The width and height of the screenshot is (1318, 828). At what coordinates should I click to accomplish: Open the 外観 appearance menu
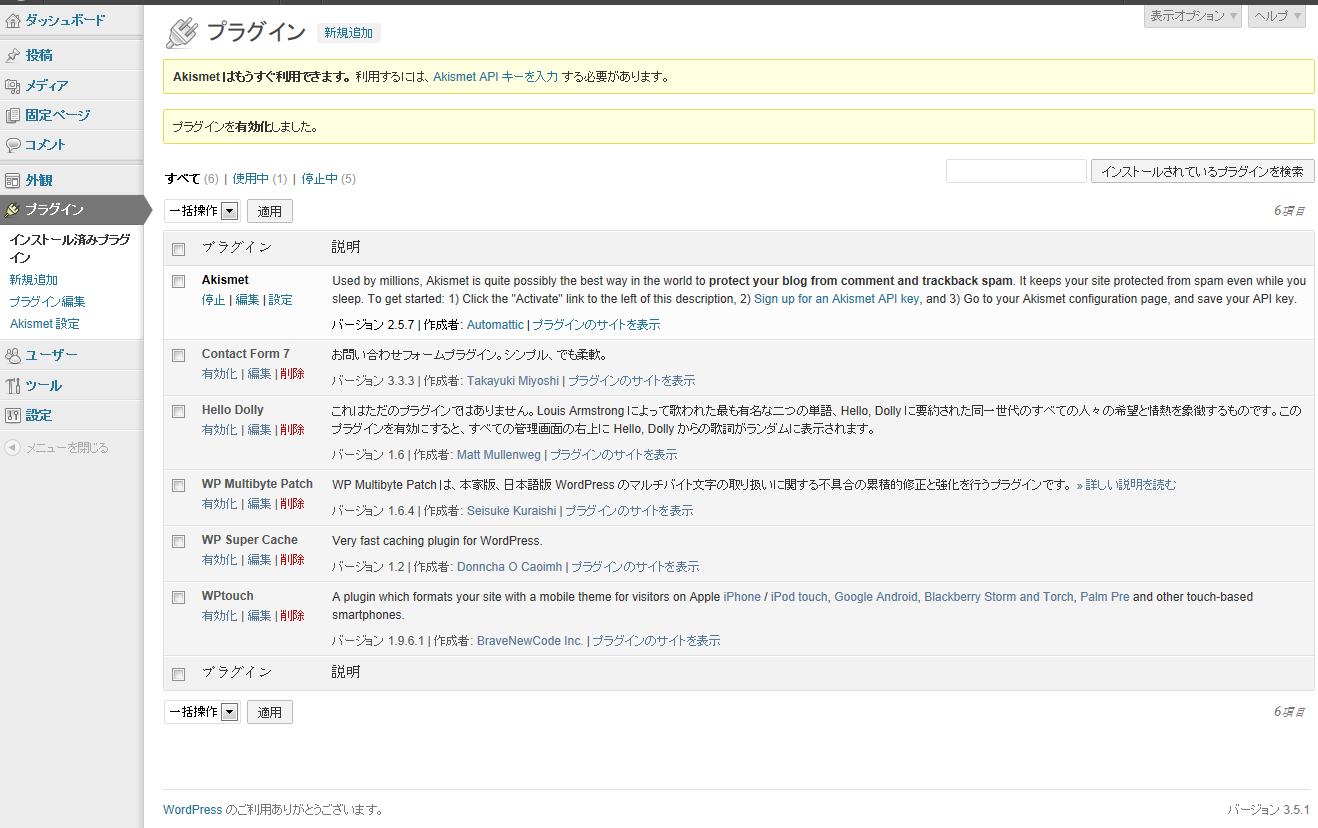(39, 181)
